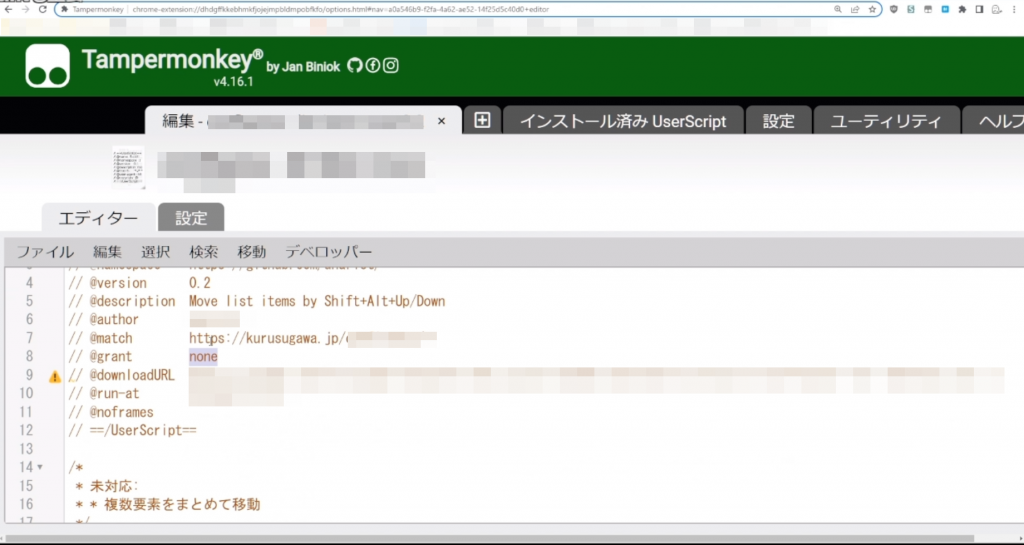Viewport: 1024px width, 545px height.
Task: Click the version value 0.2
Action: 200,283
